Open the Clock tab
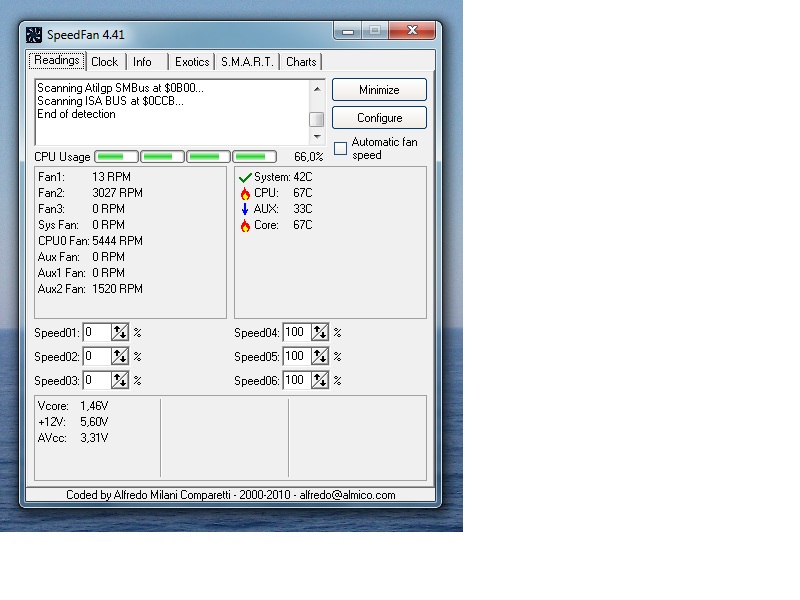The image size is (800, 600). 105,62
